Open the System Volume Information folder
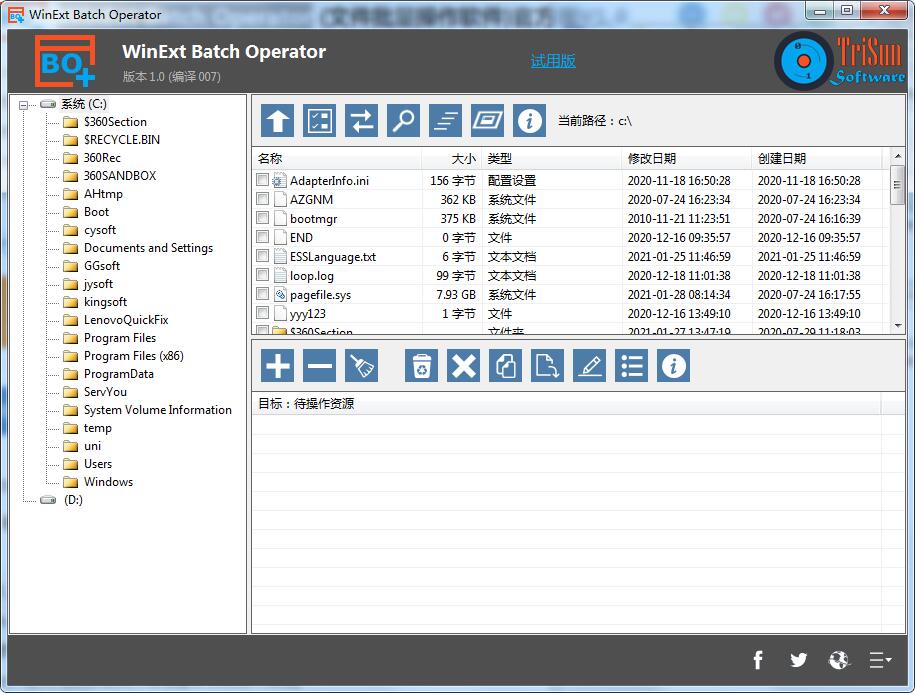 click(158, 410)
